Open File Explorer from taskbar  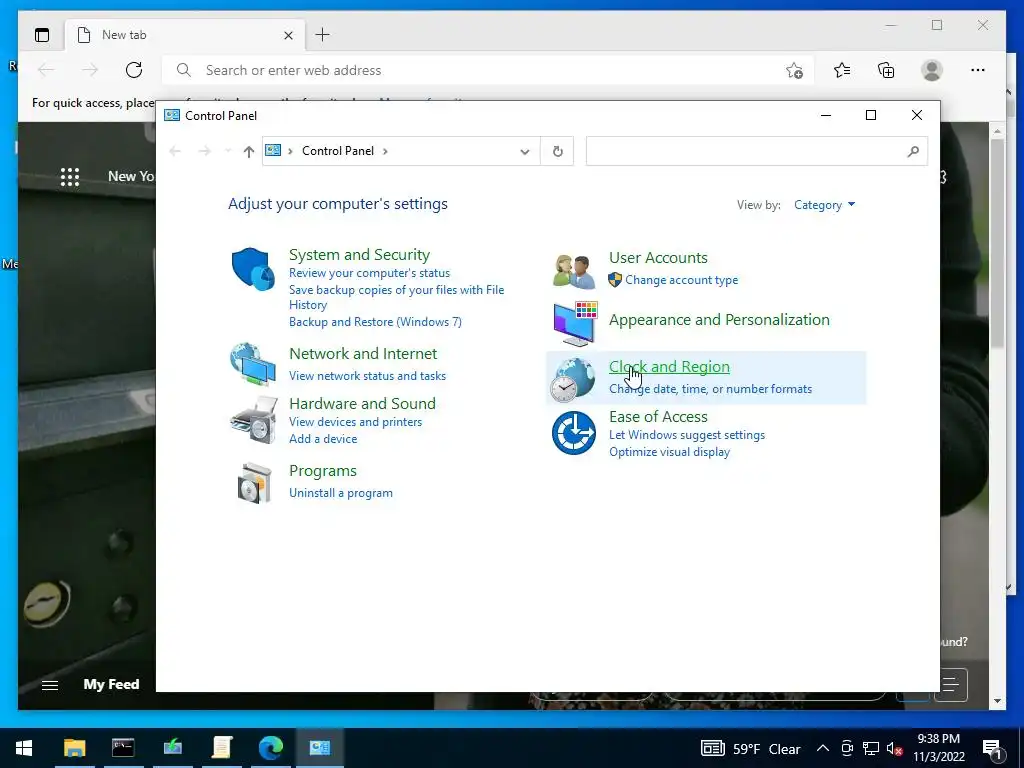tap(74, 747)
